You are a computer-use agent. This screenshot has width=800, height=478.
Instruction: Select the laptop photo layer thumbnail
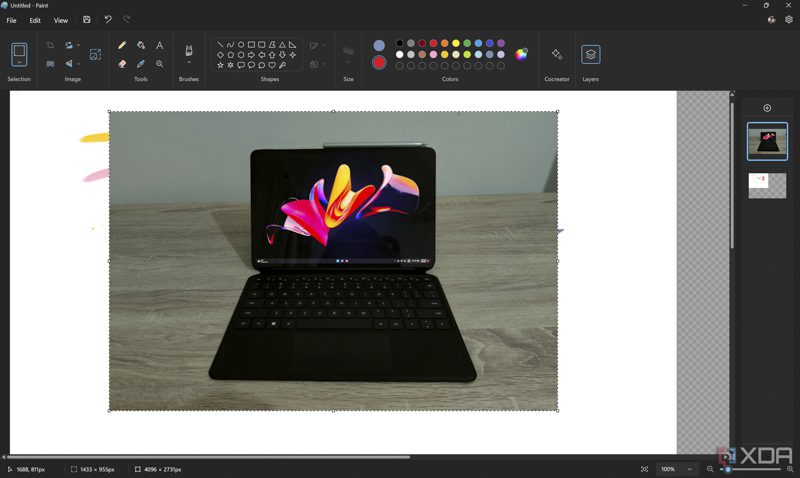point(767,141)
